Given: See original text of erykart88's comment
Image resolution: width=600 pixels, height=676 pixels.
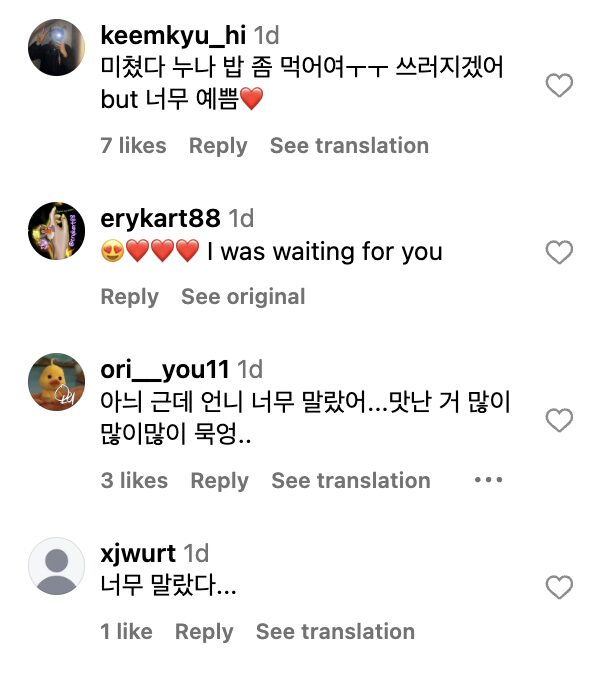Looking at the screenshot, I should [243, 297].
